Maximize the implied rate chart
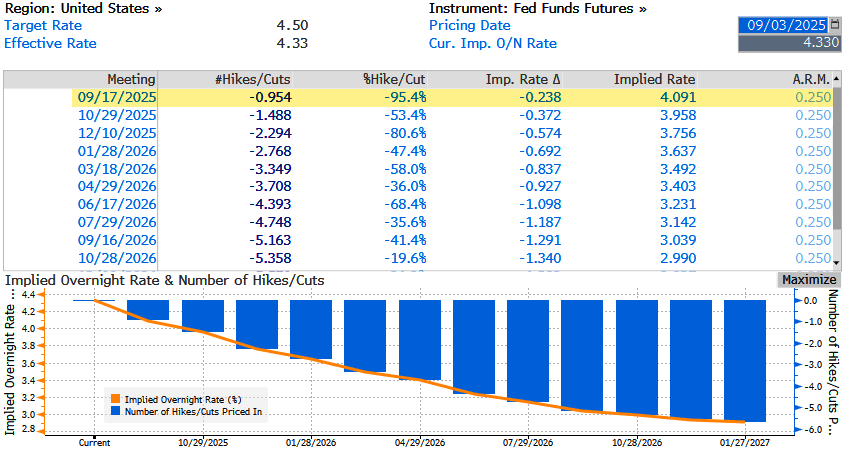 coord(808,279)
